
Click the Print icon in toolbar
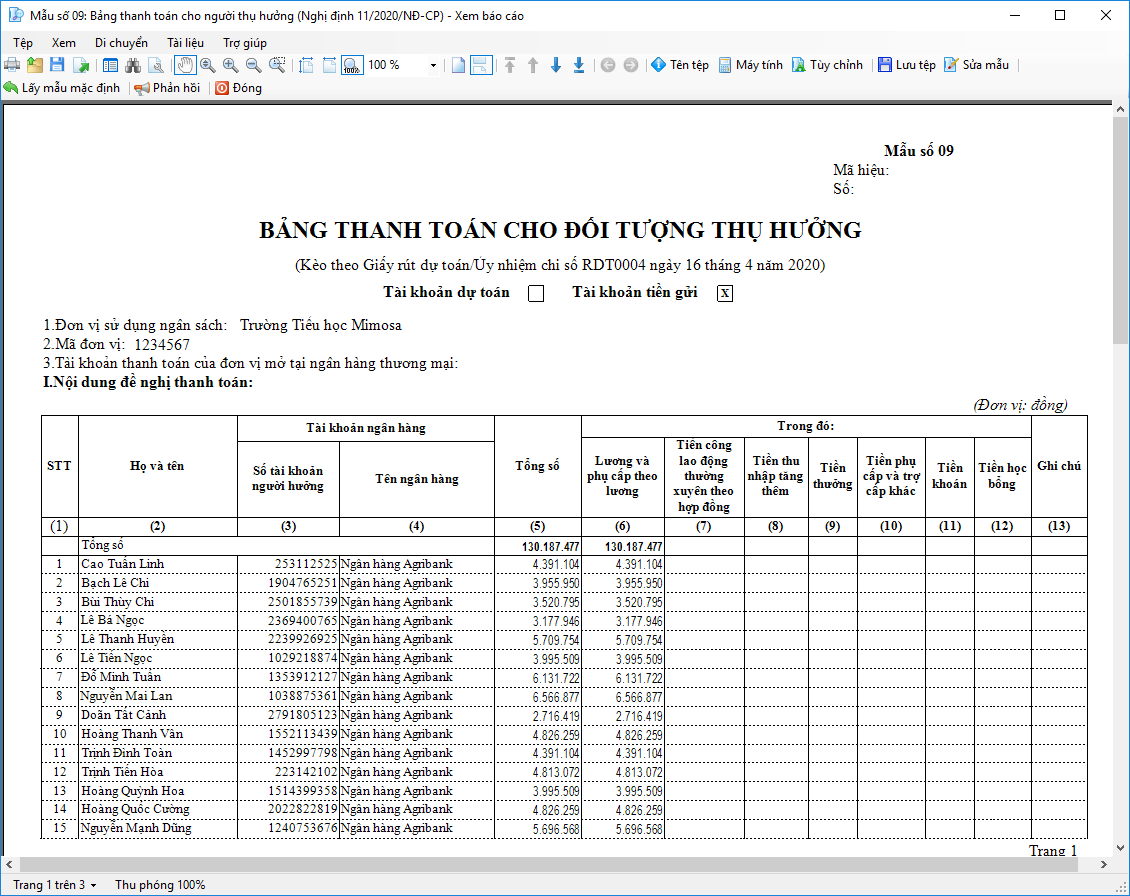(12, 65)
